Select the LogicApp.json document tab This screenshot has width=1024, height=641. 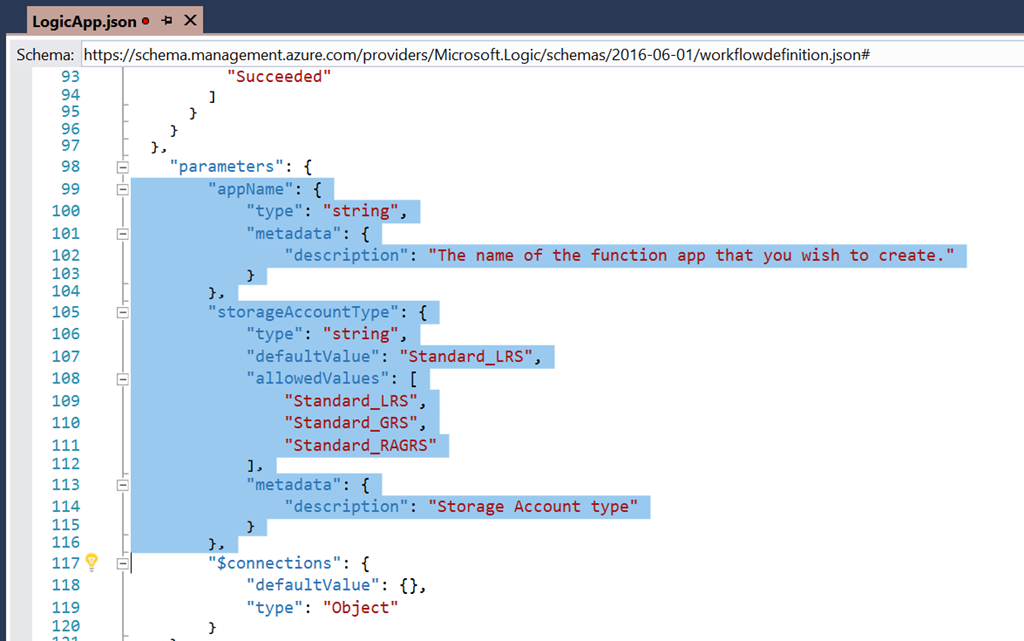click(x=83, y=20)
